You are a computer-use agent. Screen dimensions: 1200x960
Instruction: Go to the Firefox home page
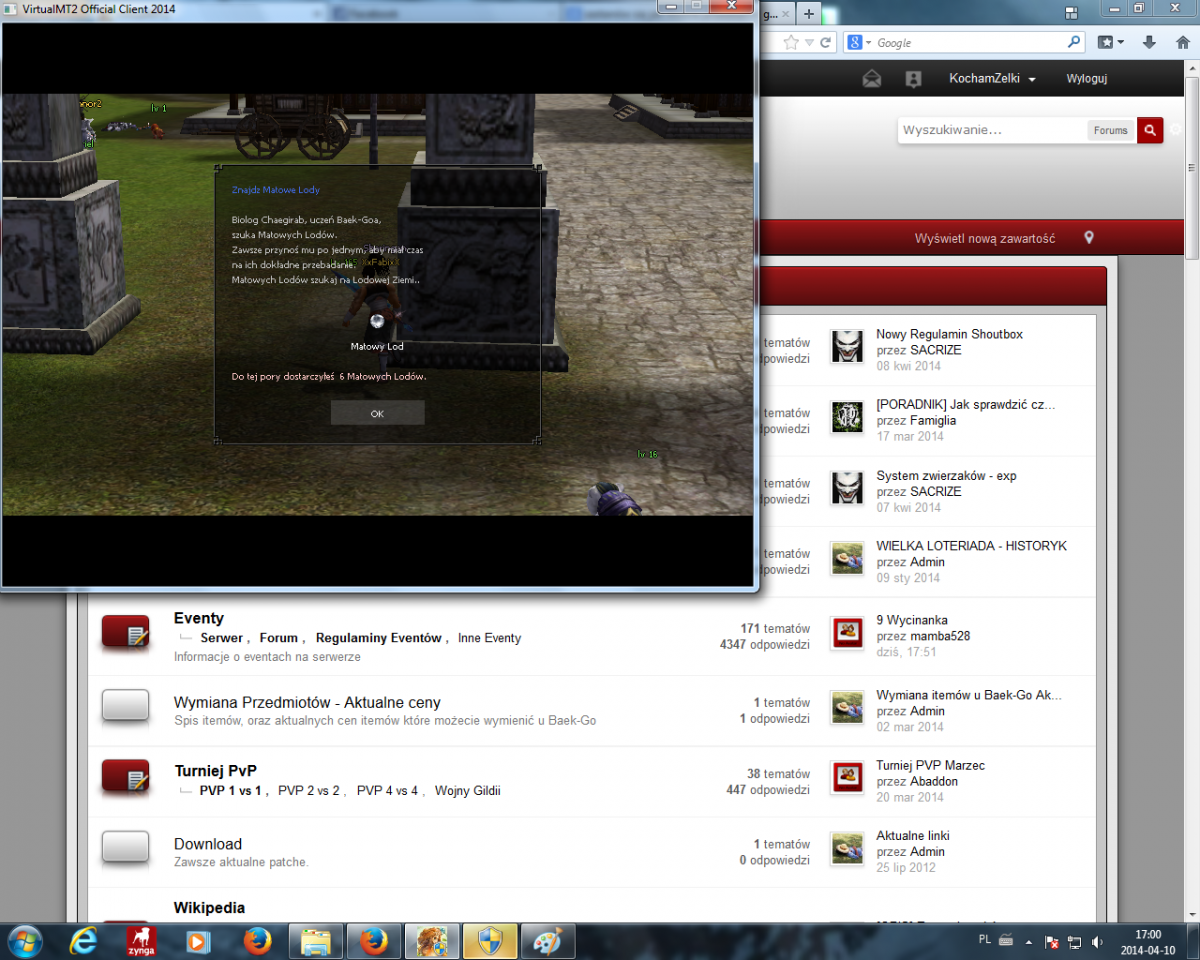(x=1181, y=43)
